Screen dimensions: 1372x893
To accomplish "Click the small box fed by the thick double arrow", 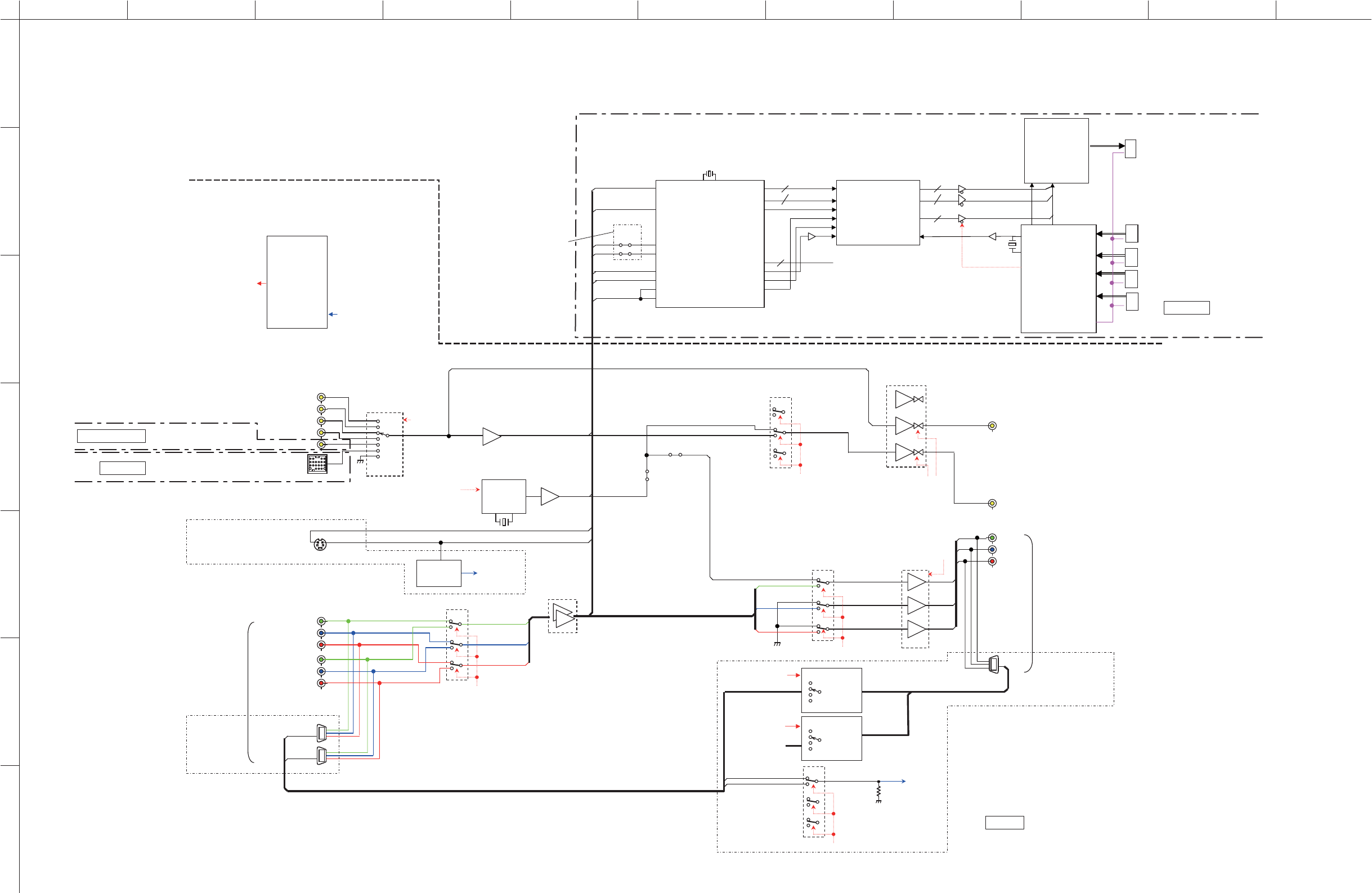I will click(1131, 149).
